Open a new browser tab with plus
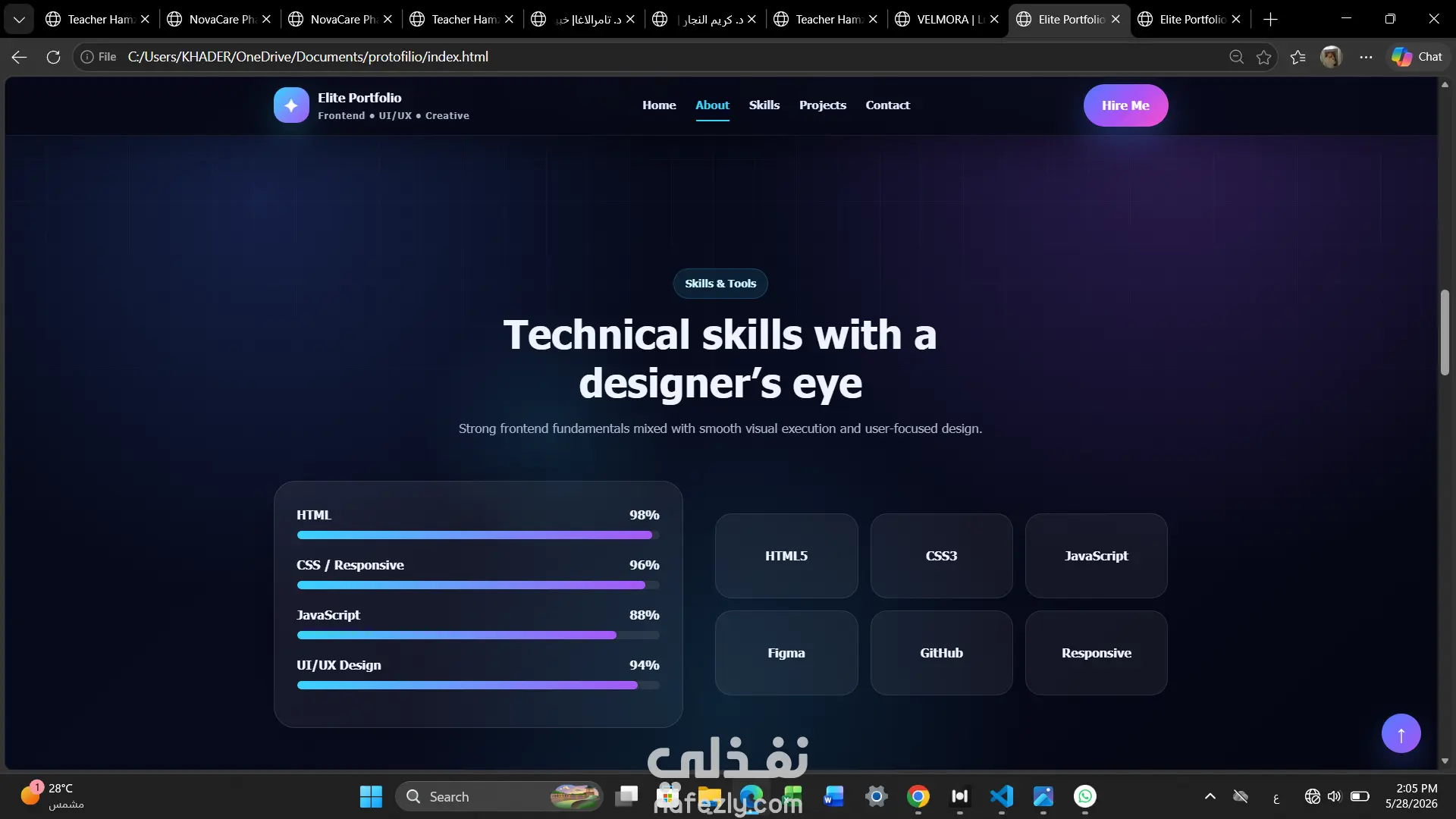The width and height of the screenshot is (1456, 819). click(1271, 20)
